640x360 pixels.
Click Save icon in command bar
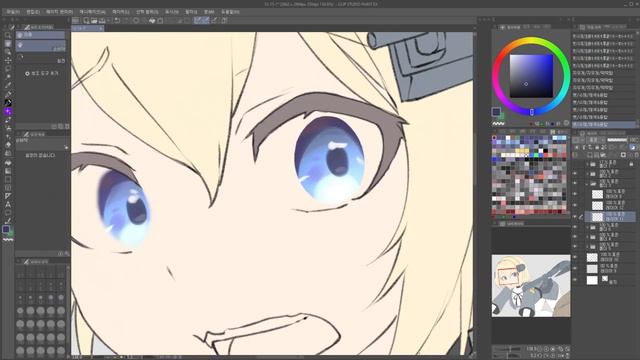tap(102, 20)
